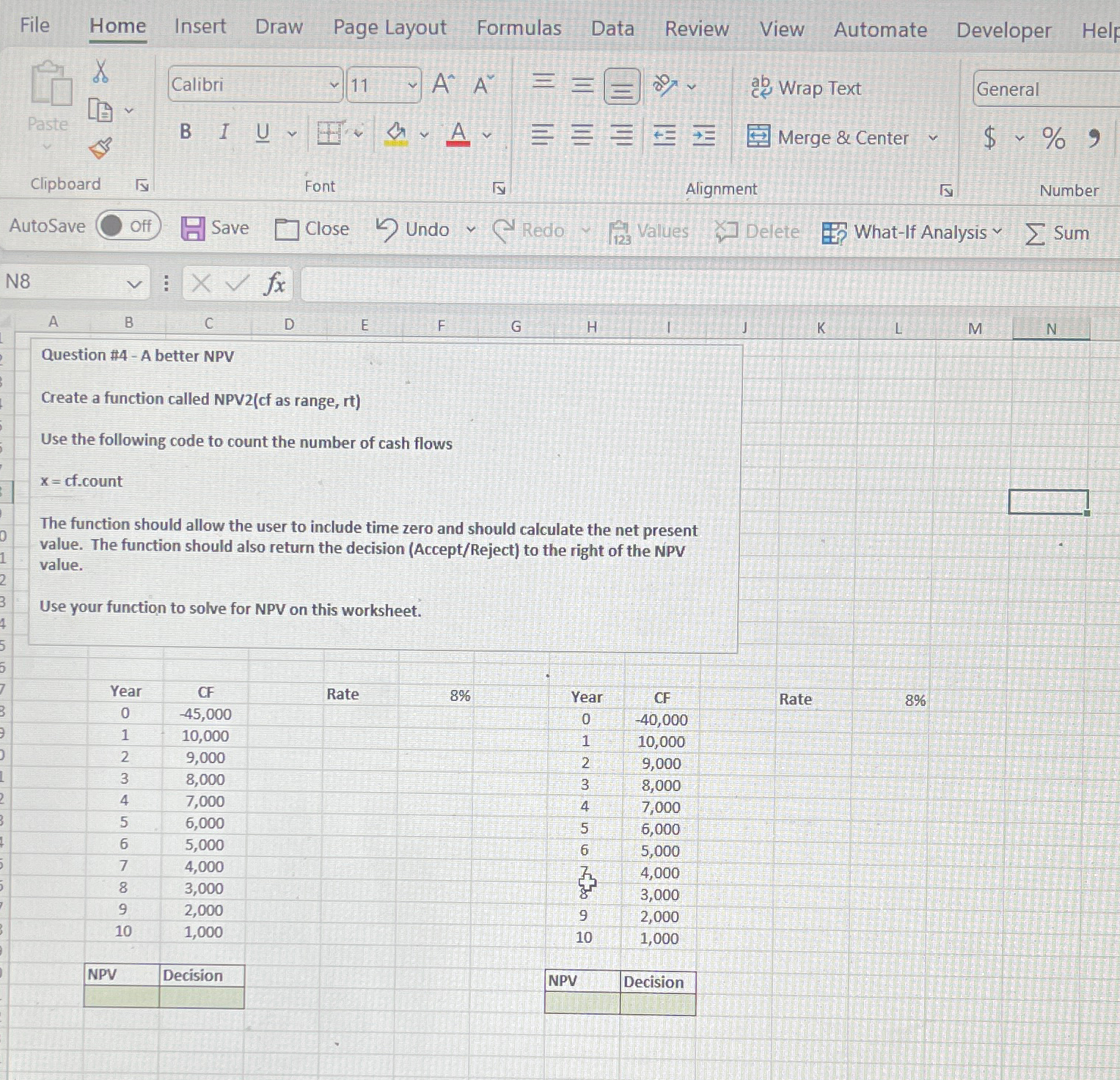1120x1080 pixels.
Task: Align text to the right
Action: [x=622, y=136]
